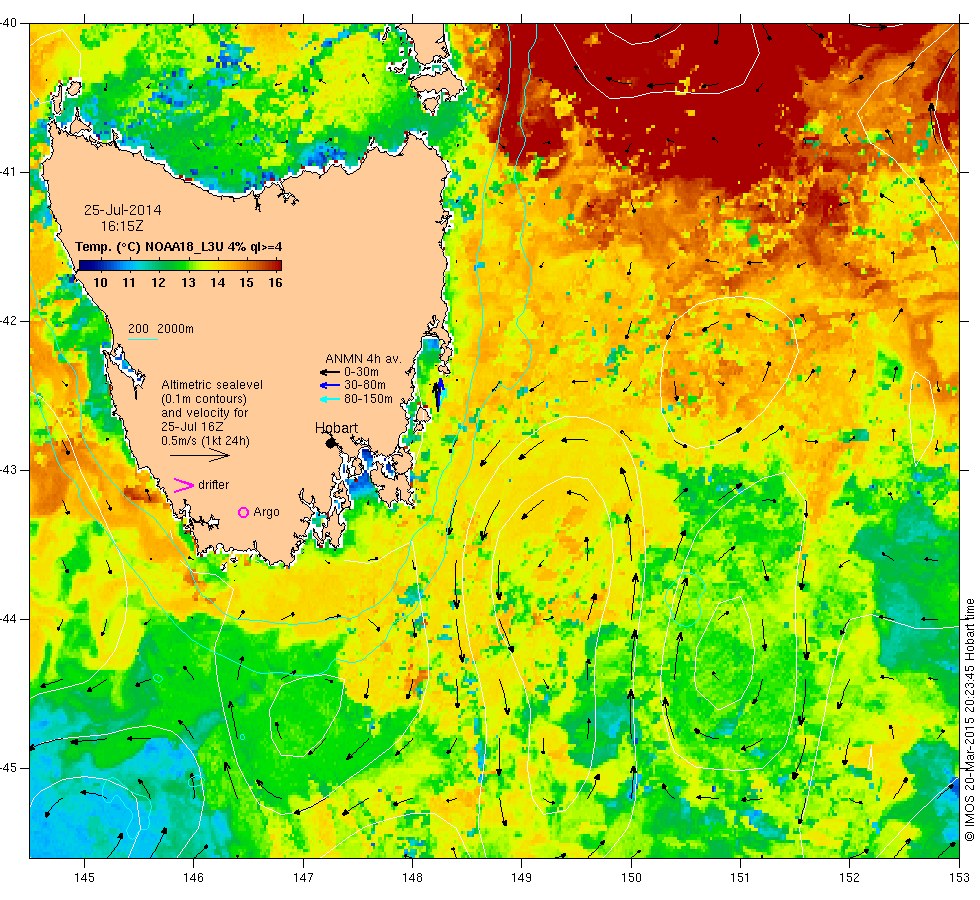980x900 pixels.
Task: Click the magenta Argo circle marker
Action: [x=243, y=512]
